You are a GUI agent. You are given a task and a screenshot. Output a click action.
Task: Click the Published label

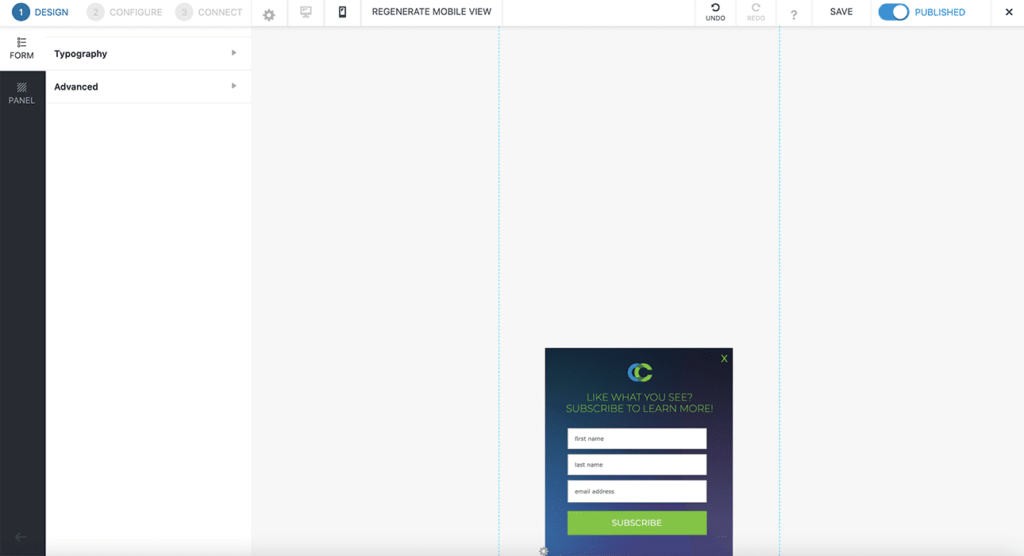click(x=940, y=12)
